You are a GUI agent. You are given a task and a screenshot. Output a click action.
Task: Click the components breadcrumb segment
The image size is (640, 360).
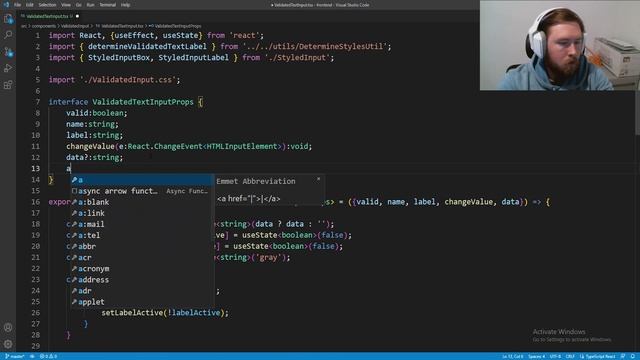43,26
